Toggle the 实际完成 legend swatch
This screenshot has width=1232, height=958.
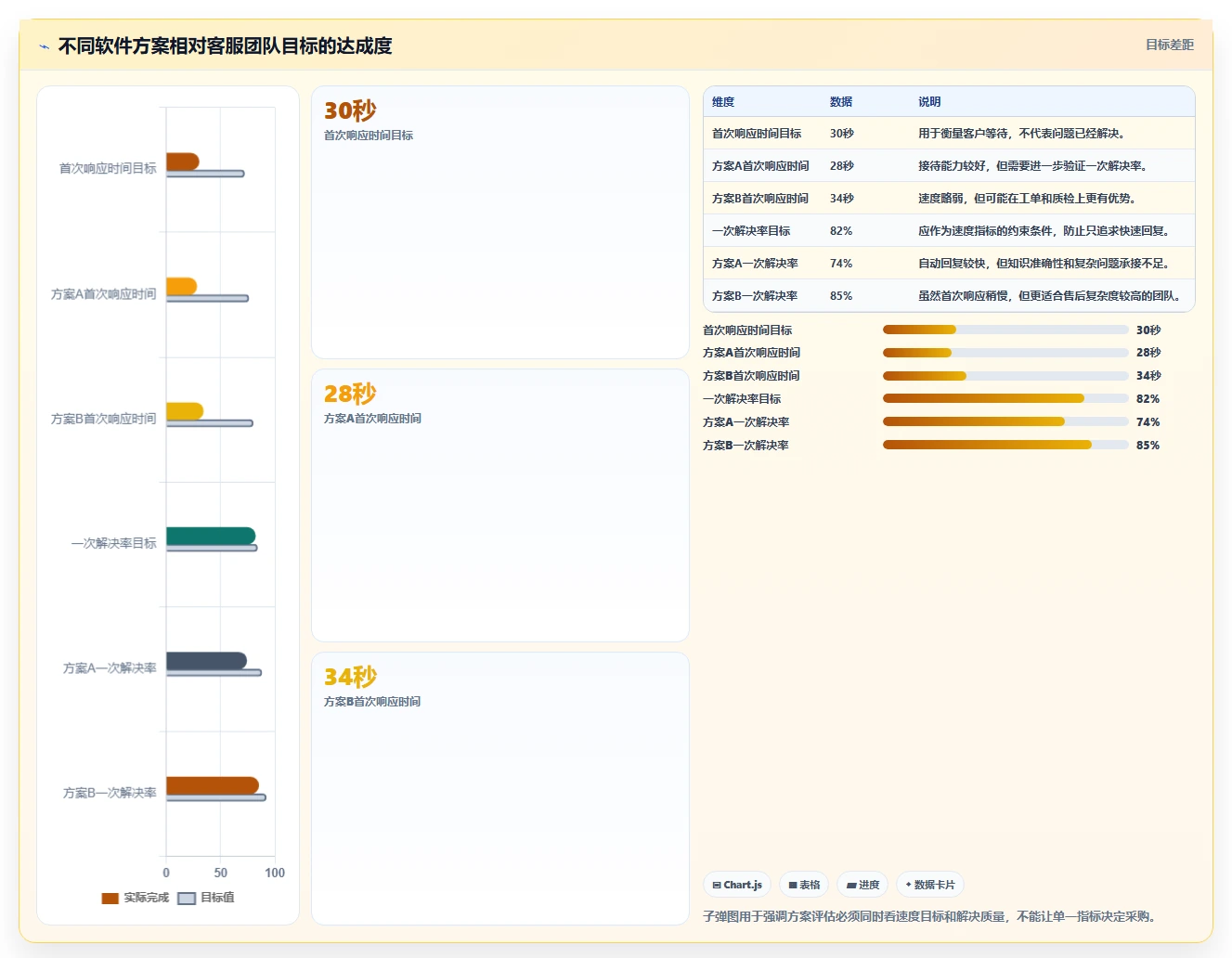point(110,898)
